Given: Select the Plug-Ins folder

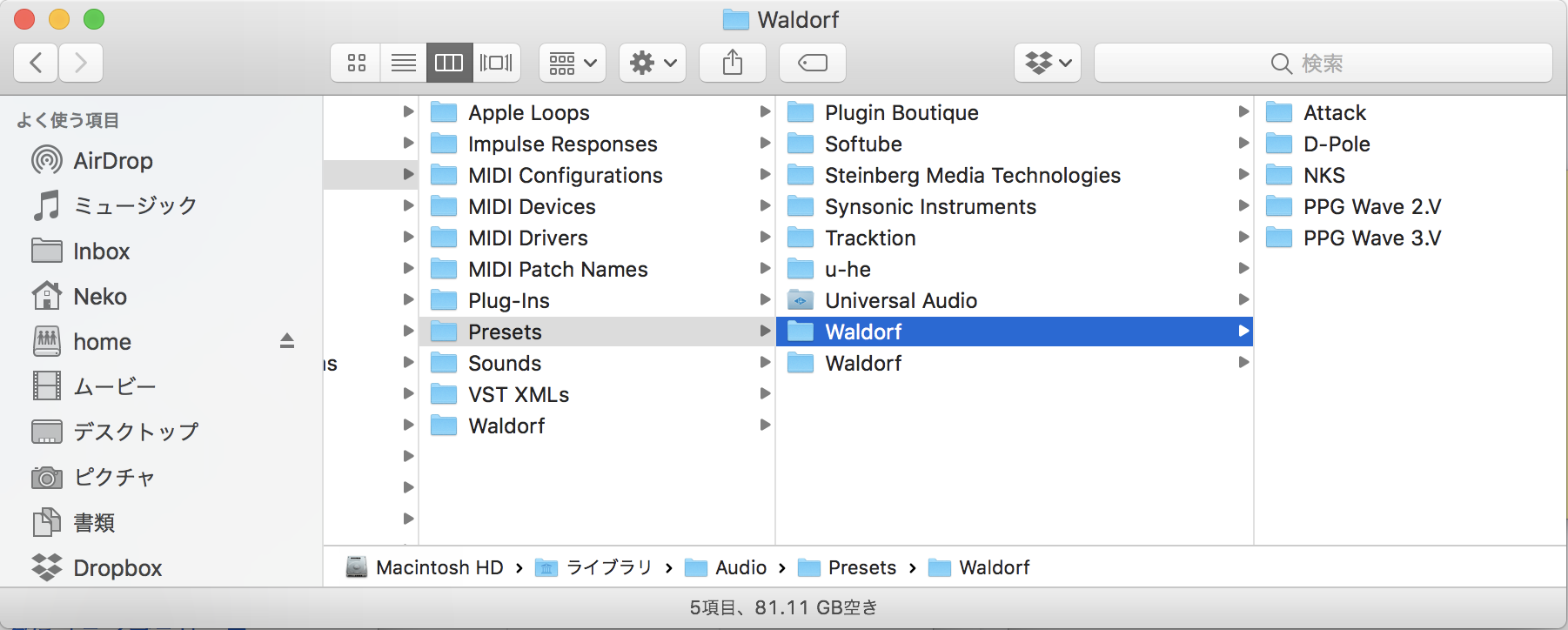Looking at the screenshot, I should click(x=508, y=300).
